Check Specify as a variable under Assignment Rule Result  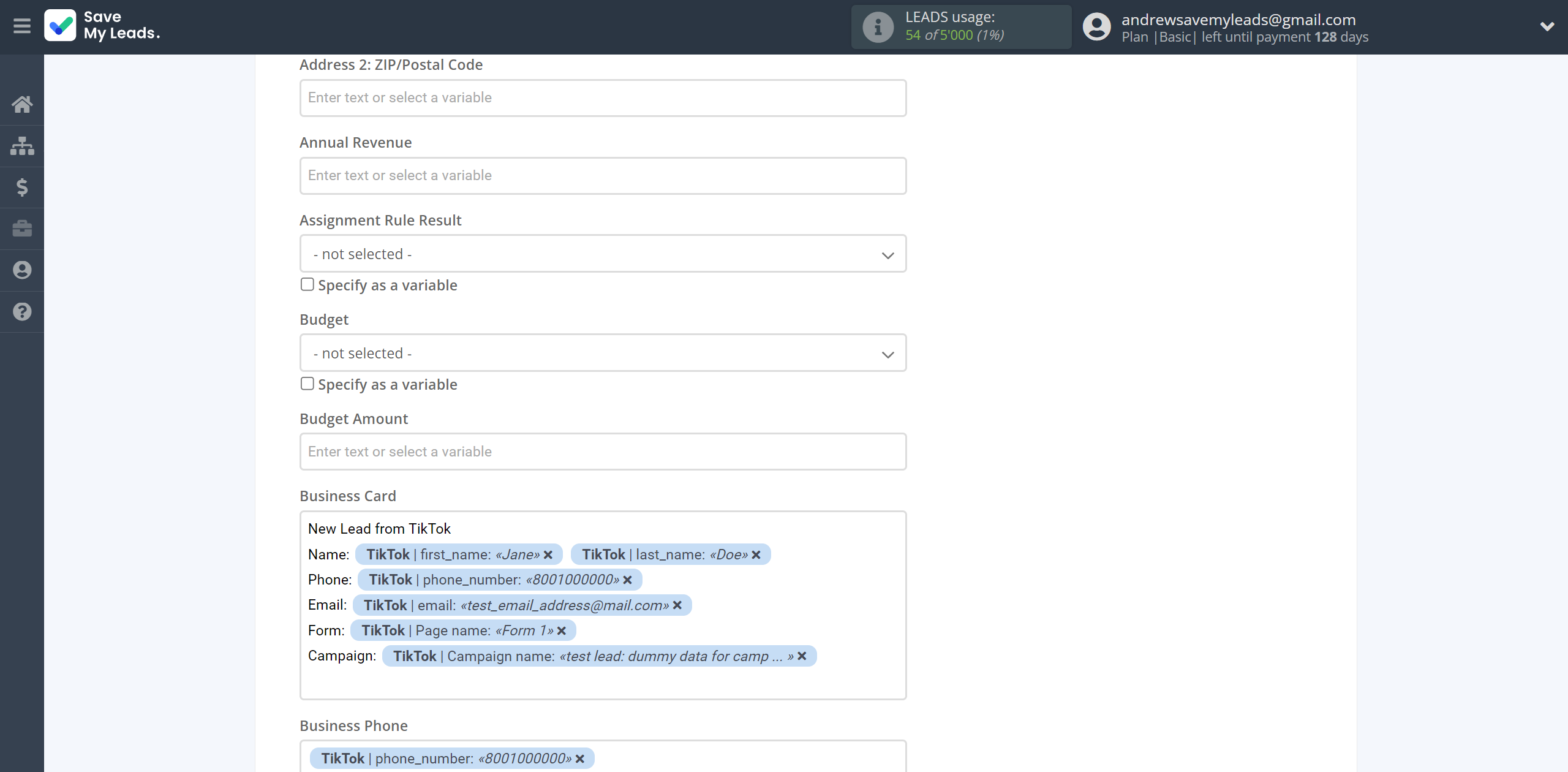[307, 284]
